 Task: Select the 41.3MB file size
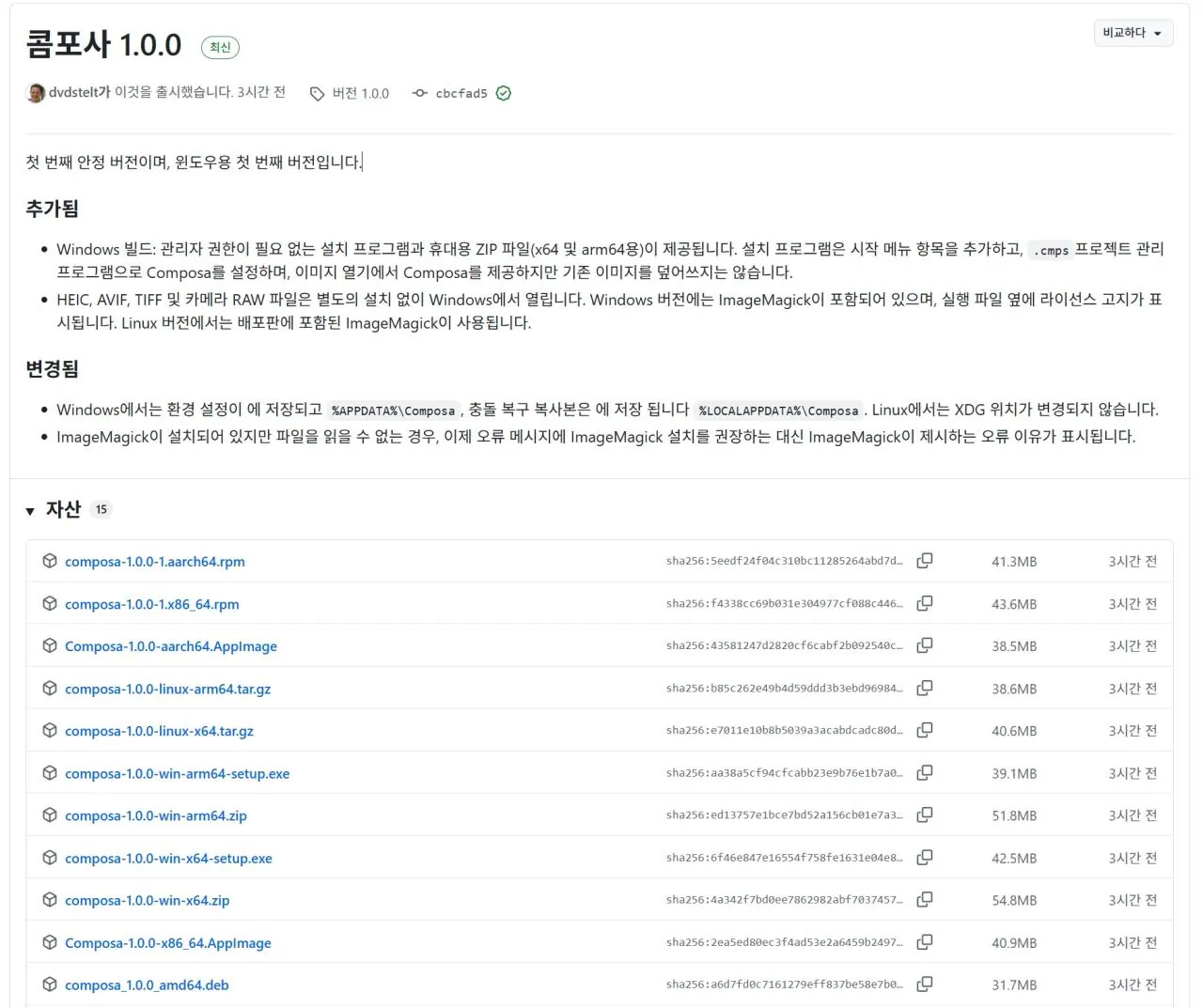1014,562
